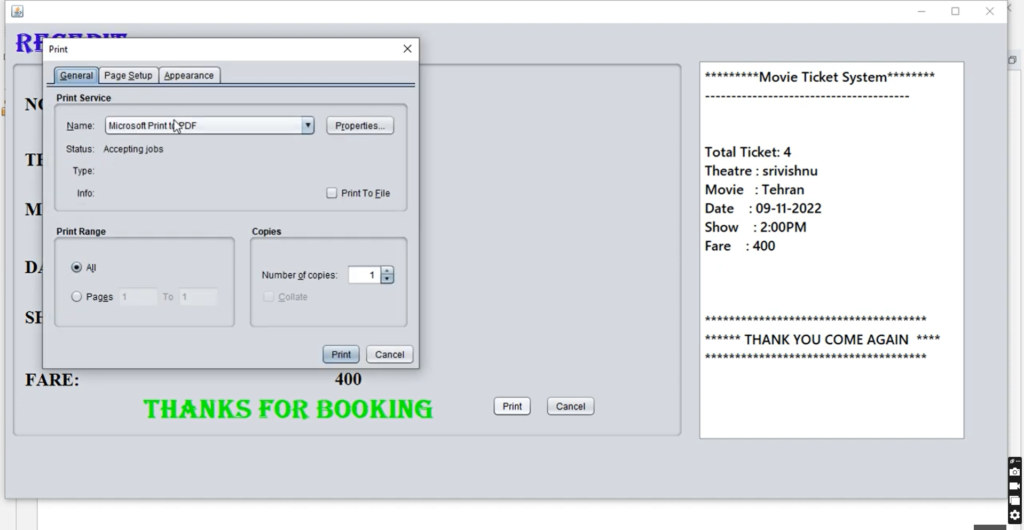Click the fare value 400 in Receipt window

[348, 379]
